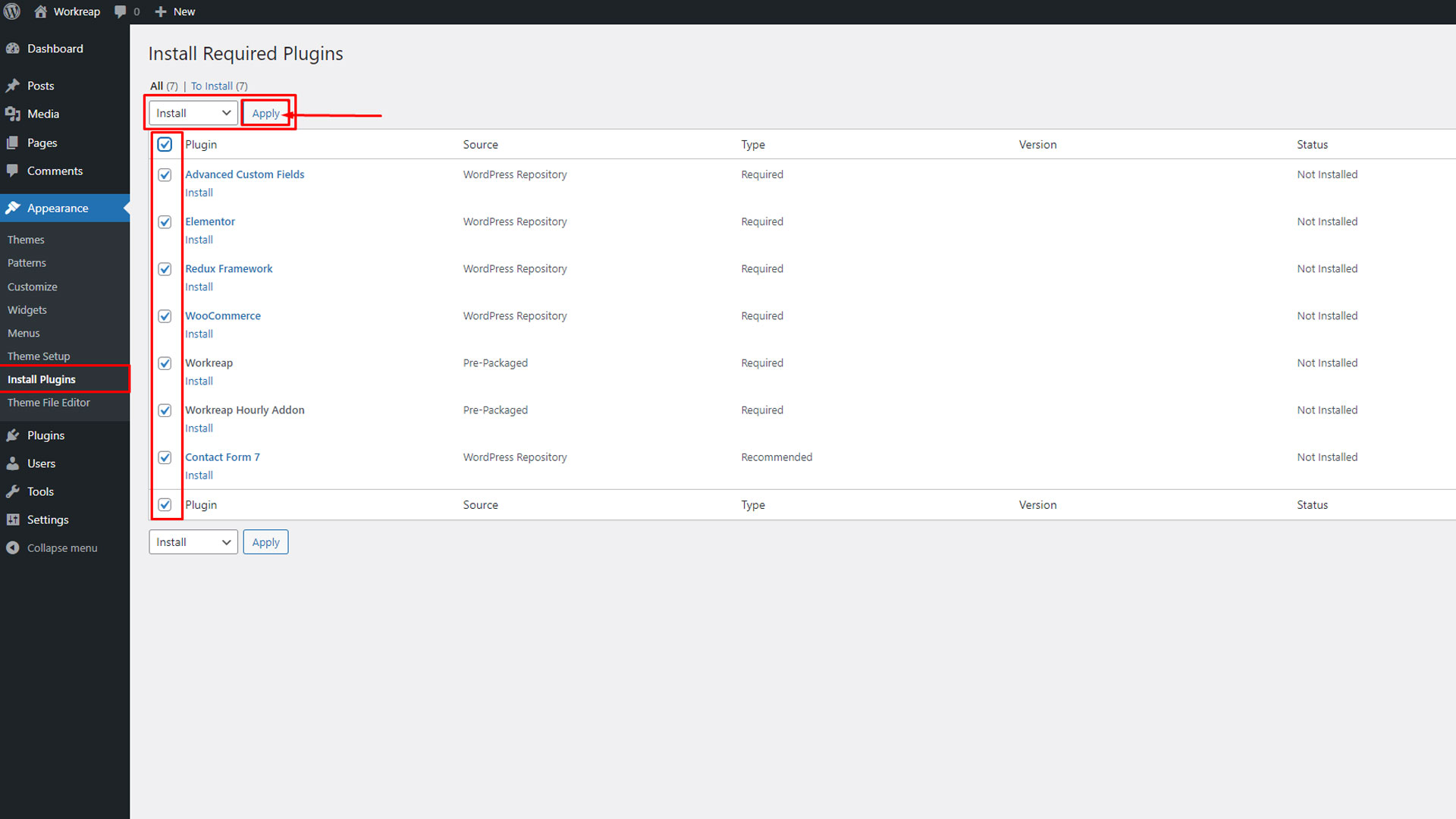Switch to the To Install filter tab
The image size is (1456, 819).
click(212, 86)
